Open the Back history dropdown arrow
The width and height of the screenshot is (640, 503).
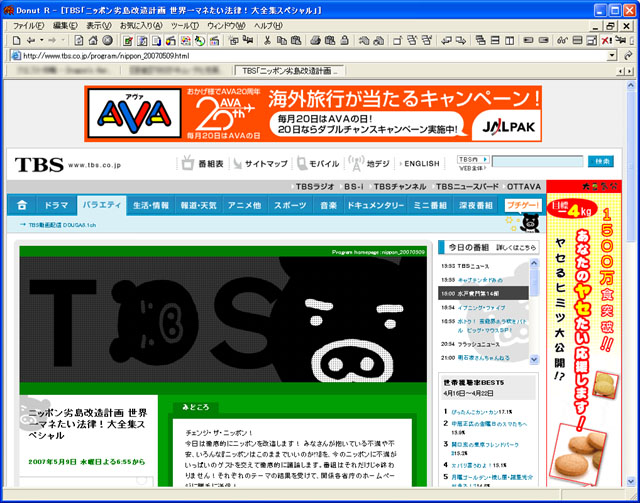[41, 40]
